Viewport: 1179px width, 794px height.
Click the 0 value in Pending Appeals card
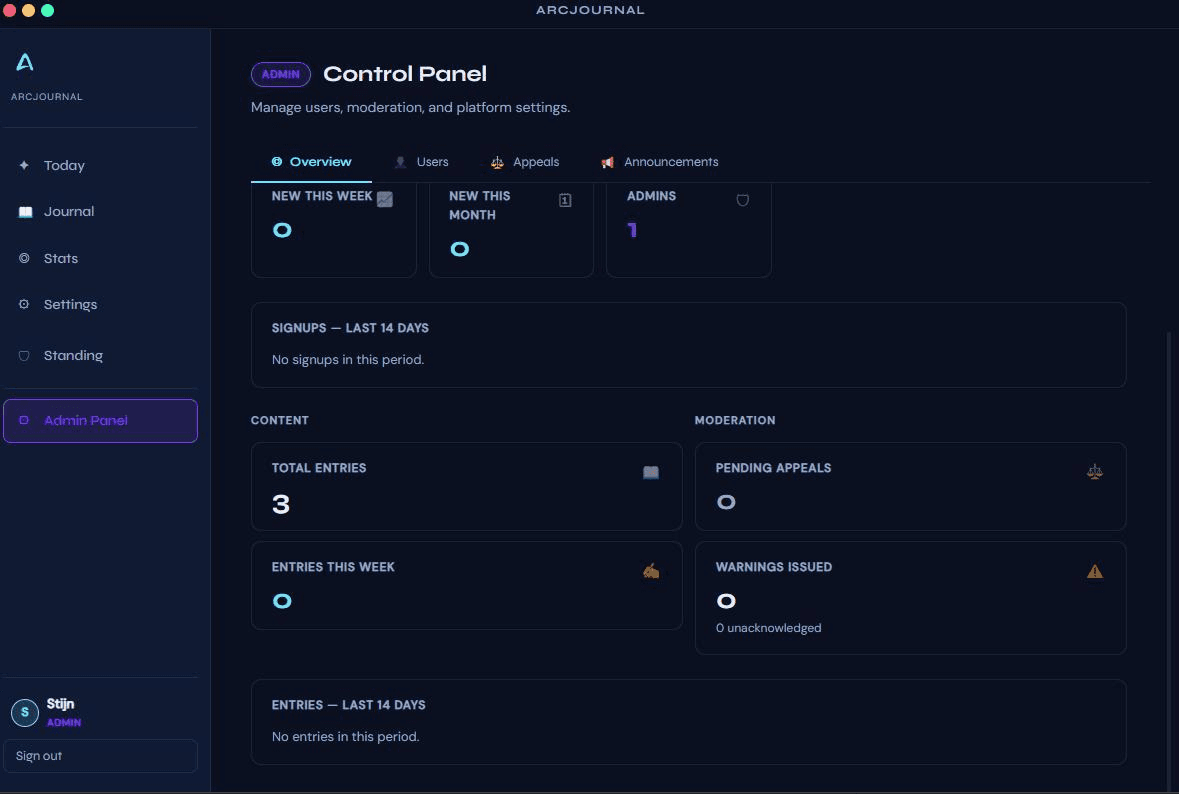coord(726,502)
